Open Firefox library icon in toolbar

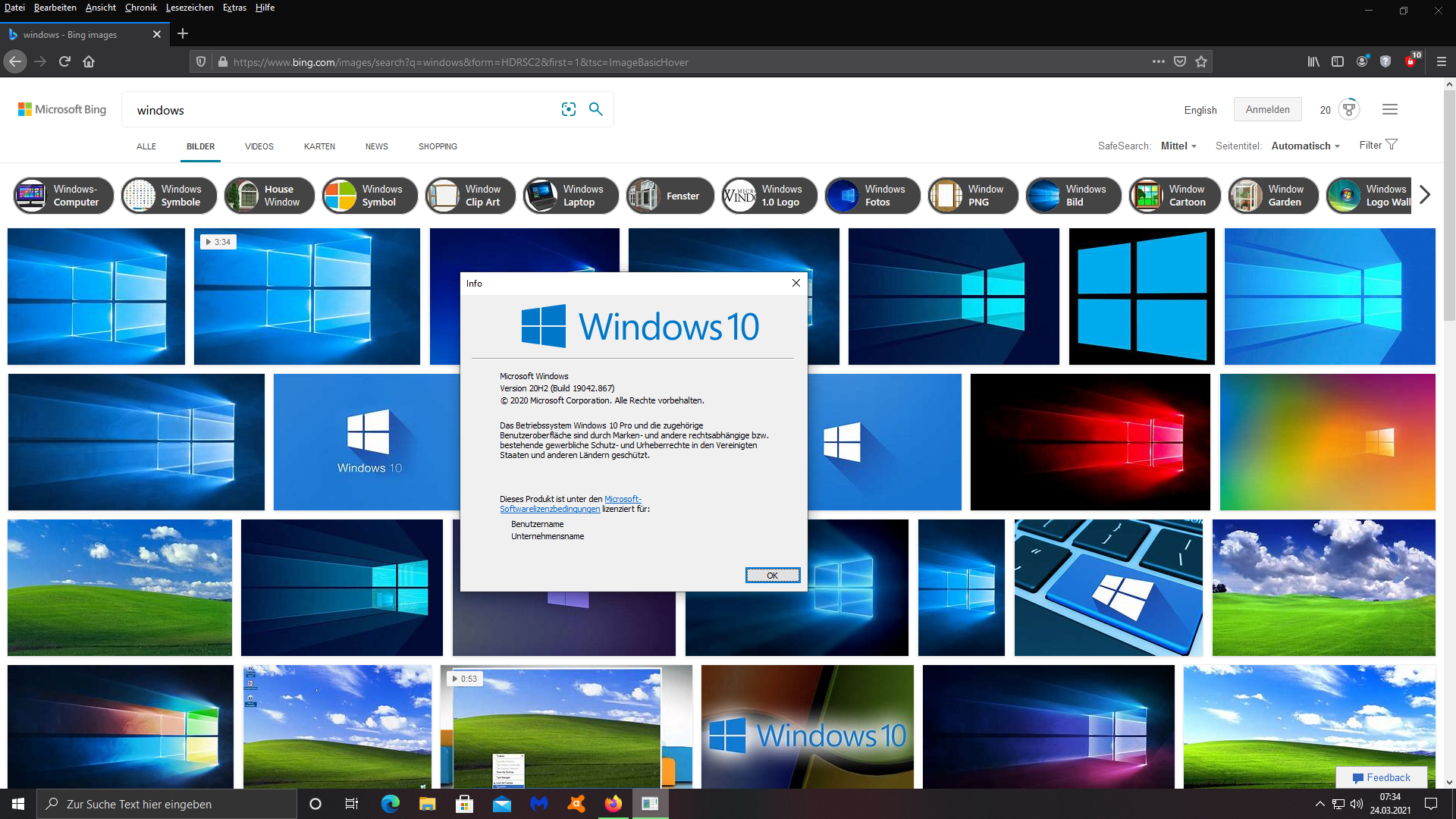pos(1313,62)
